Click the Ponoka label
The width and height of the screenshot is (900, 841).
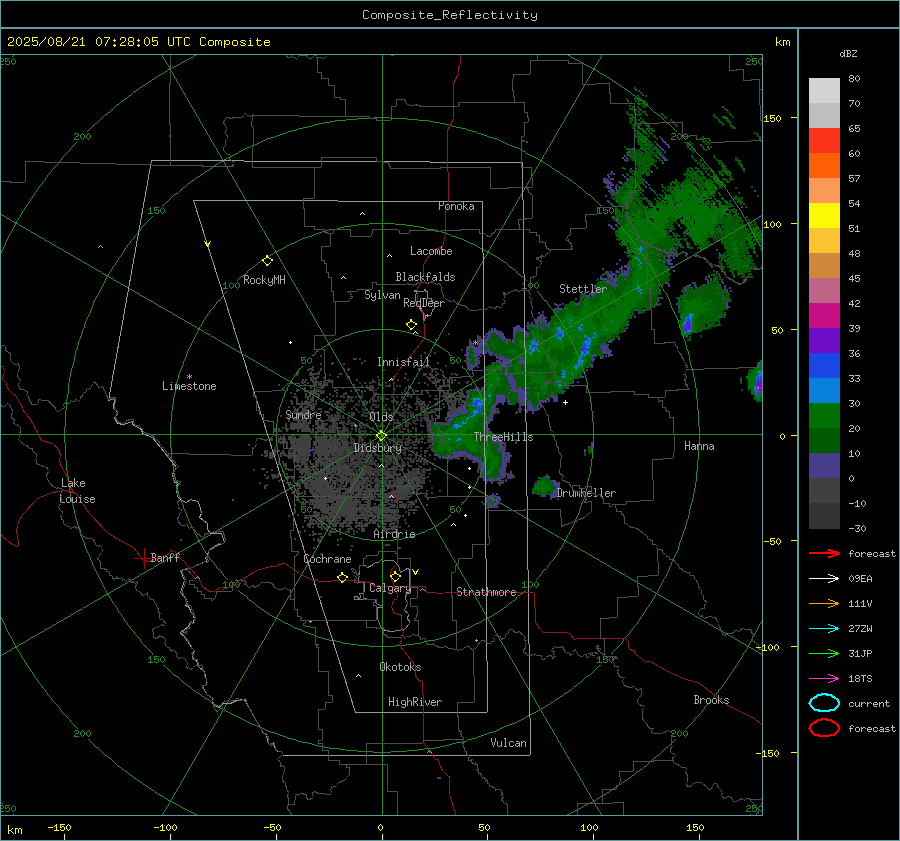click(x=456, y=206)
